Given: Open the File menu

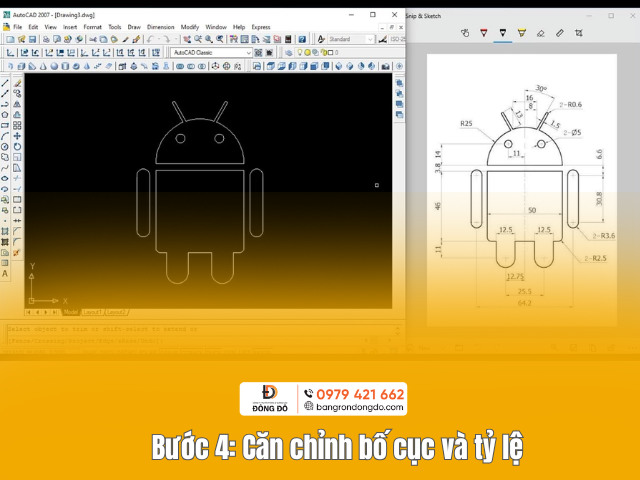Looking at the screenshot, I should point(18,27).
